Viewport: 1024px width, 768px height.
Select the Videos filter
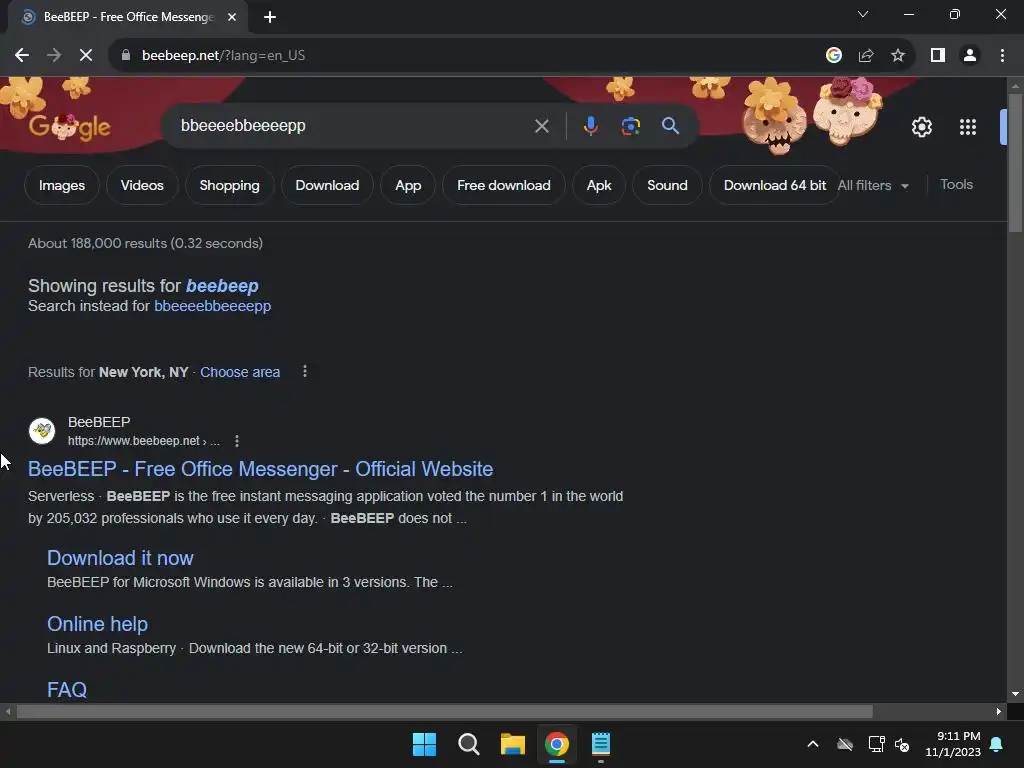point(142,185)
